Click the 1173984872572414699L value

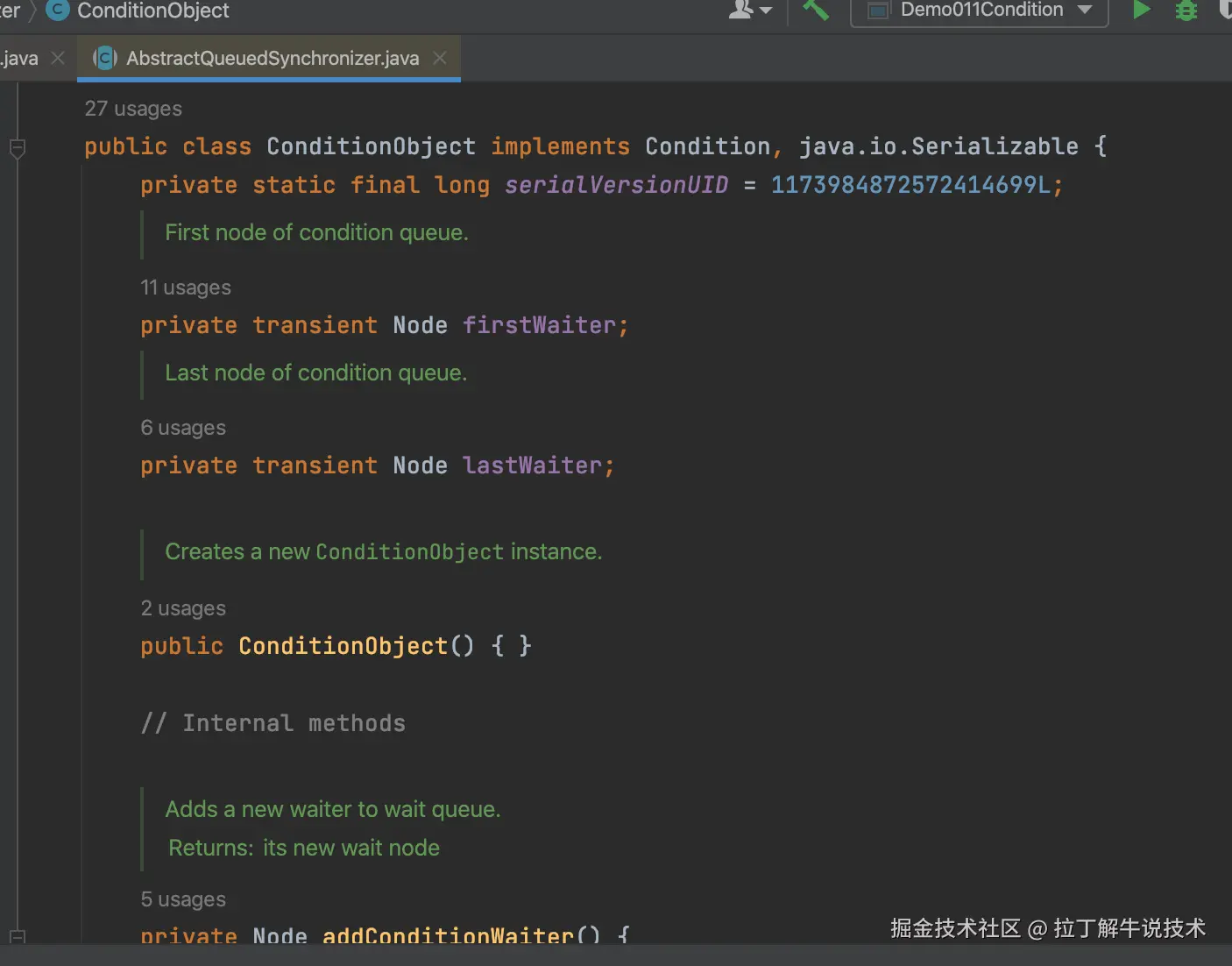[910, 185]
